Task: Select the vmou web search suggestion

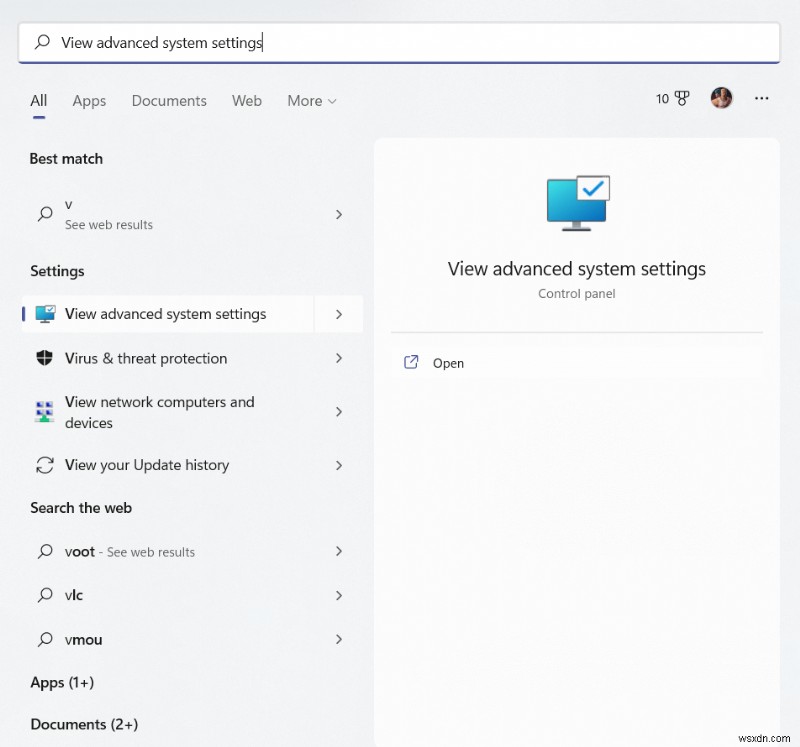Action: point(84,639)
